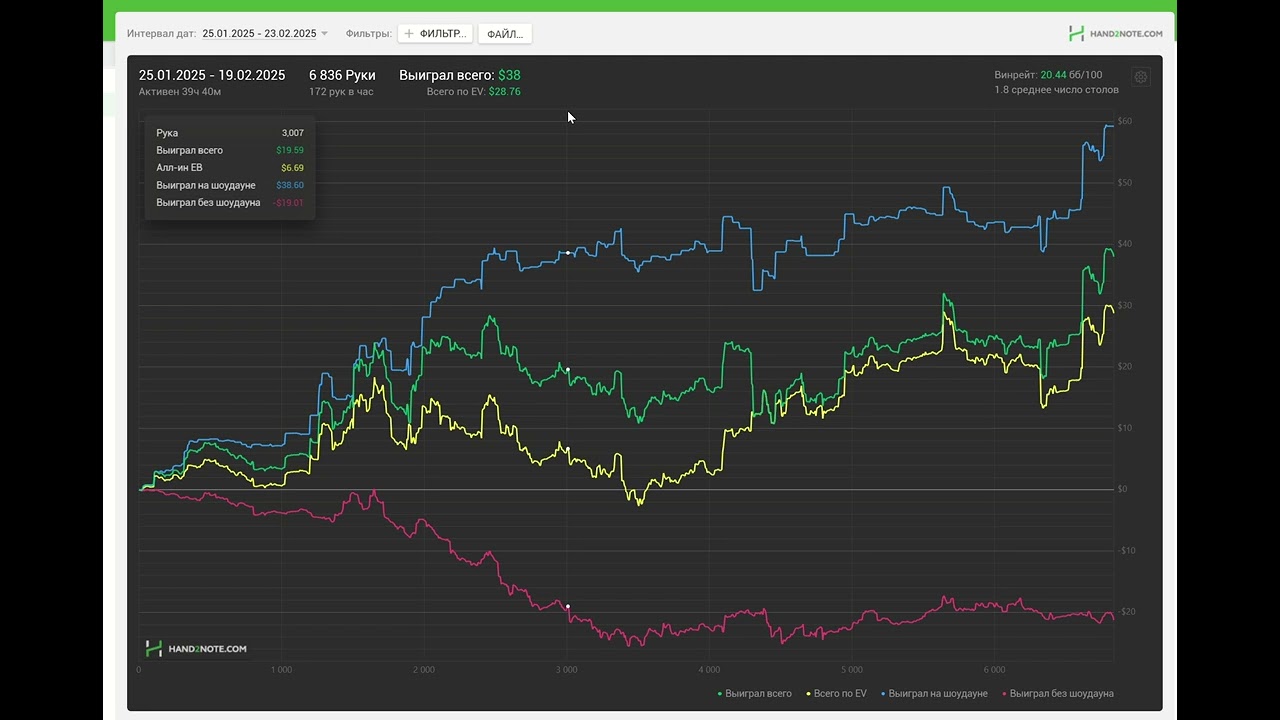This screenshot has height=720, width=1280.
Task: Open the date interval dropdown 25.01.2025 - 23.02.2025
Action: pyautogui.click(x=265, y=33)
